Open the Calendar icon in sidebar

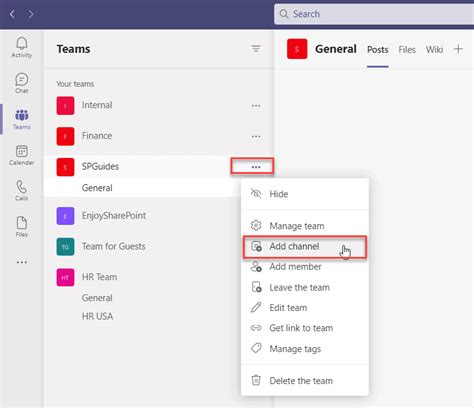point(22,155)
